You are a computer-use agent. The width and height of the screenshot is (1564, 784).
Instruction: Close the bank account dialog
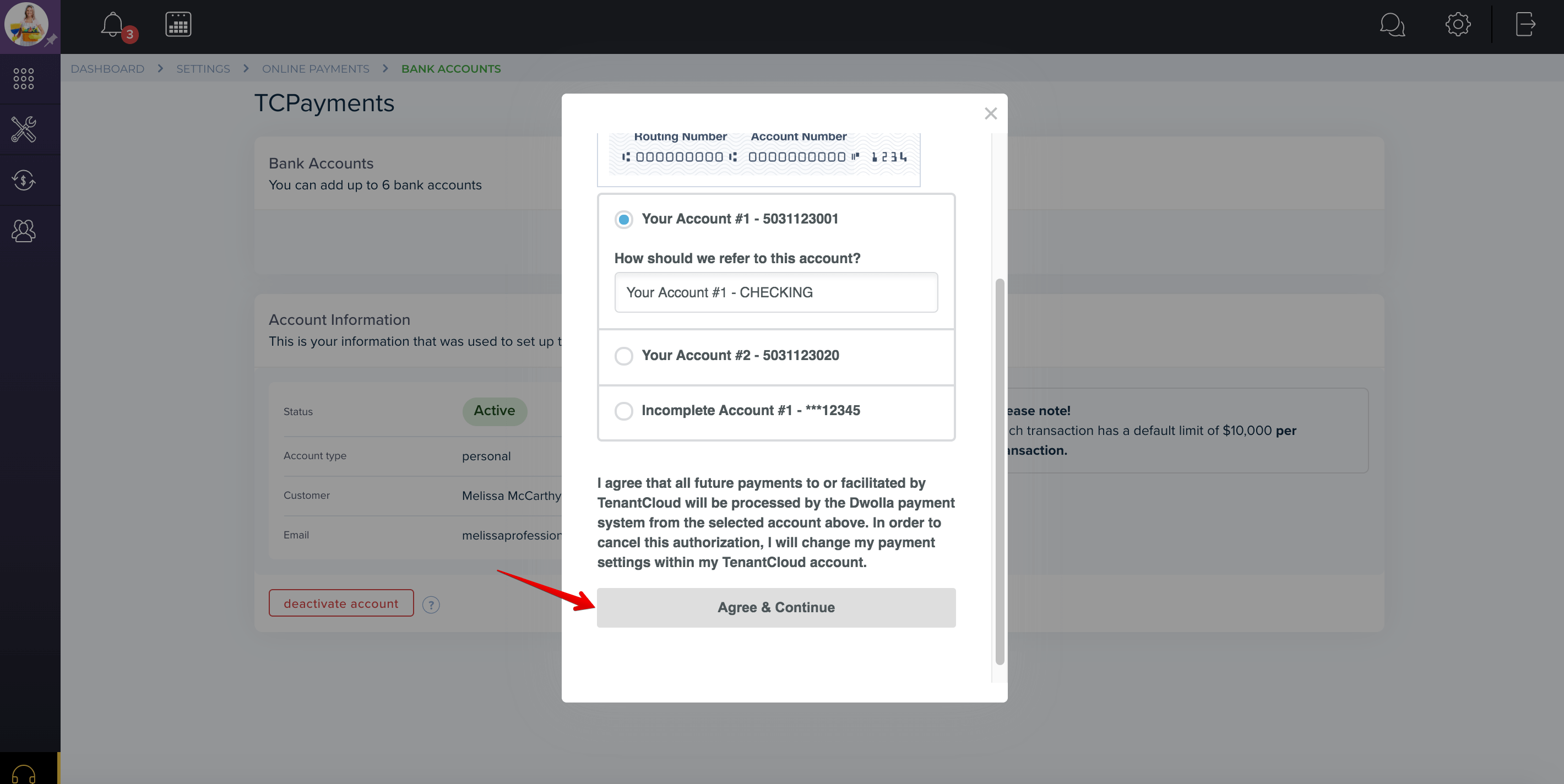click(x=990, y=113)
